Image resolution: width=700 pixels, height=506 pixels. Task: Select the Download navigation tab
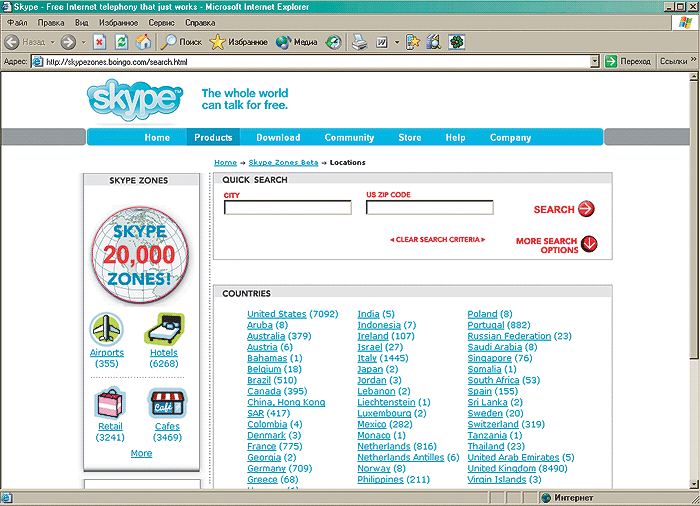click(278, 138)
